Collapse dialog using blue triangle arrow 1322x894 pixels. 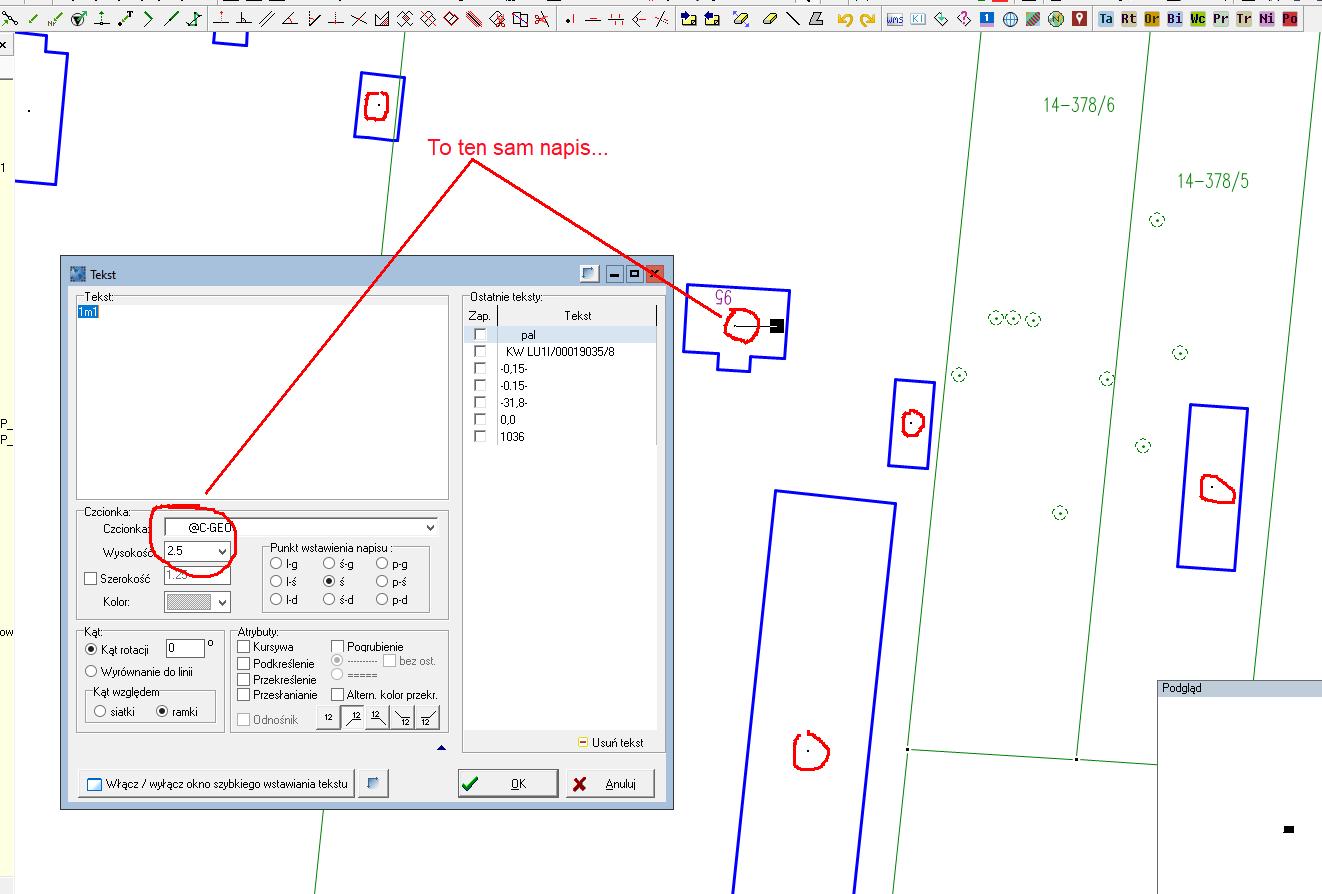coord(441,746)
